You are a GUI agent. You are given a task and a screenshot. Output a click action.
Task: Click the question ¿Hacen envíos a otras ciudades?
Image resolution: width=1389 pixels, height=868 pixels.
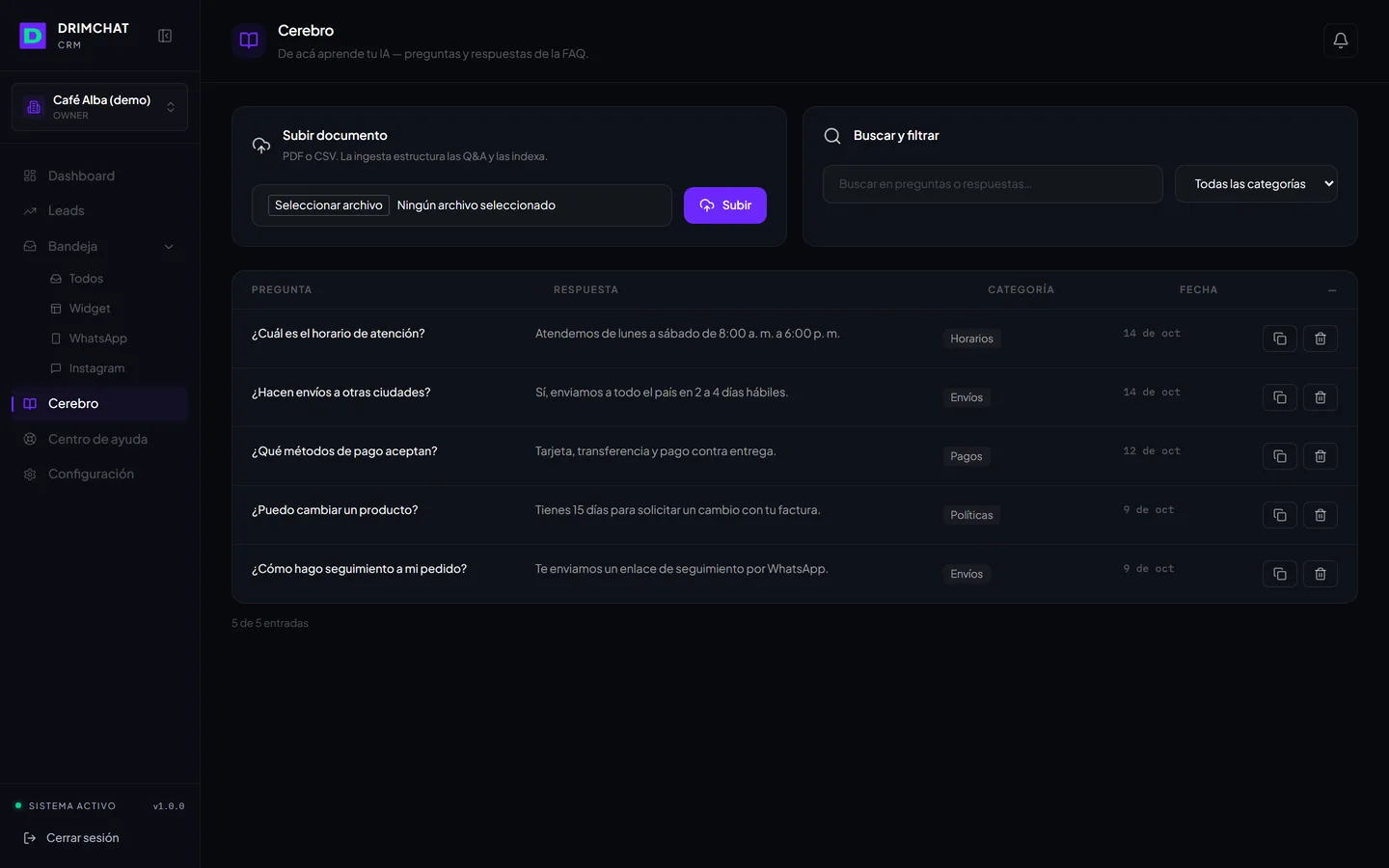click(341, 393)
